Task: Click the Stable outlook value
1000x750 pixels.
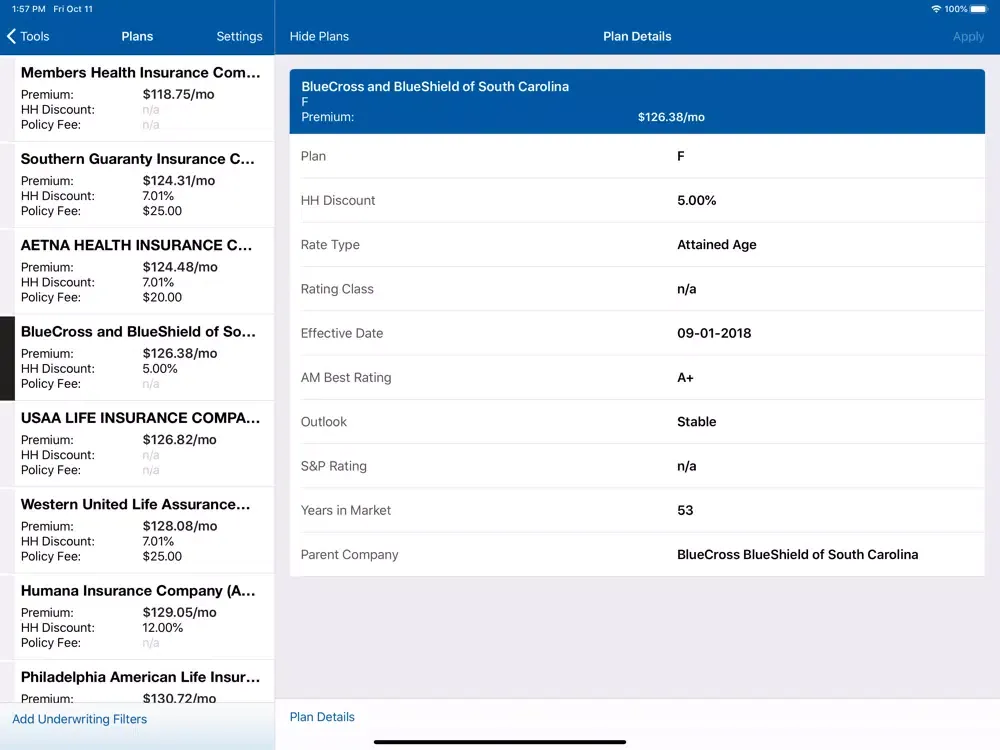Action: click(x=696, y=422)
